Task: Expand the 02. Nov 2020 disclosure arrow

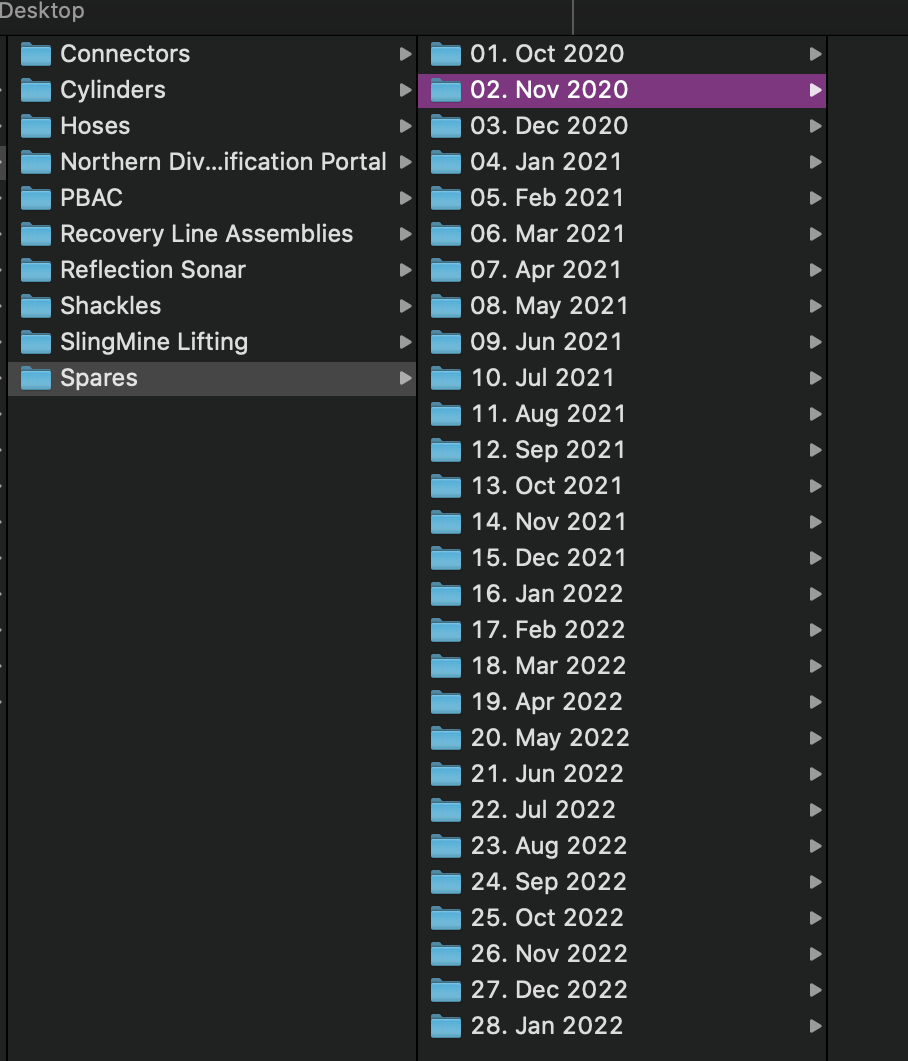Action: tap(815, 90)
